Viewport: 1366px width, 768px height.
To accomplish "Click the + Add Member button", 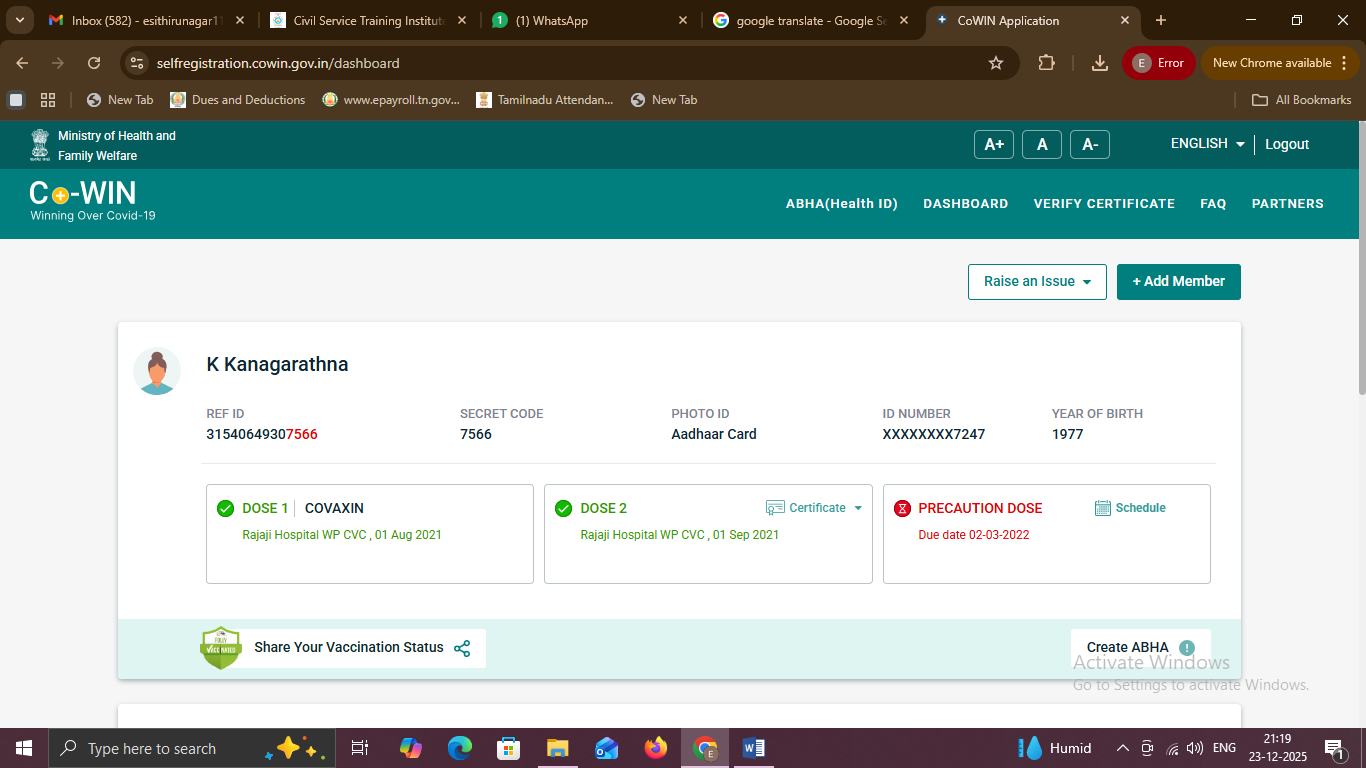I will pyautogui.click(x=1178, y=282).
